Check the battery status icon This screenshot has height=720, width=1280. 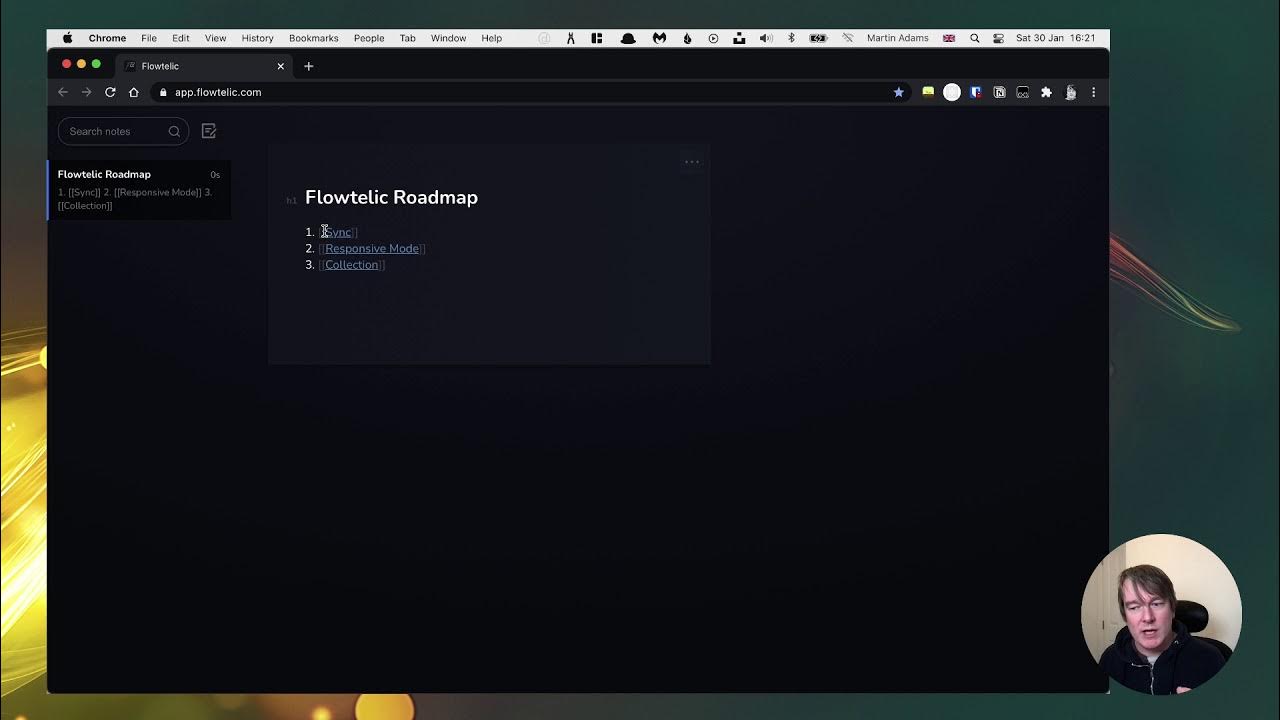click(818, 38)
